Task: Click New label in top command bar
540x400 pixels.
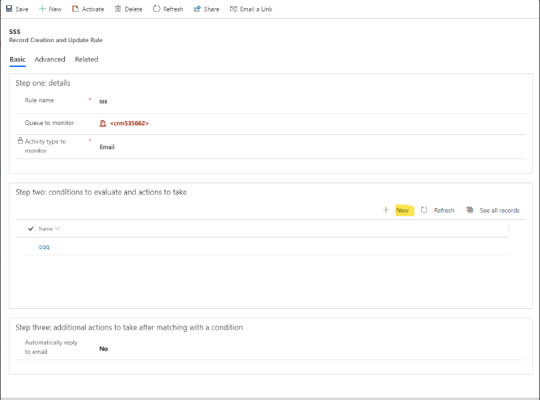Action: (55, 9)
